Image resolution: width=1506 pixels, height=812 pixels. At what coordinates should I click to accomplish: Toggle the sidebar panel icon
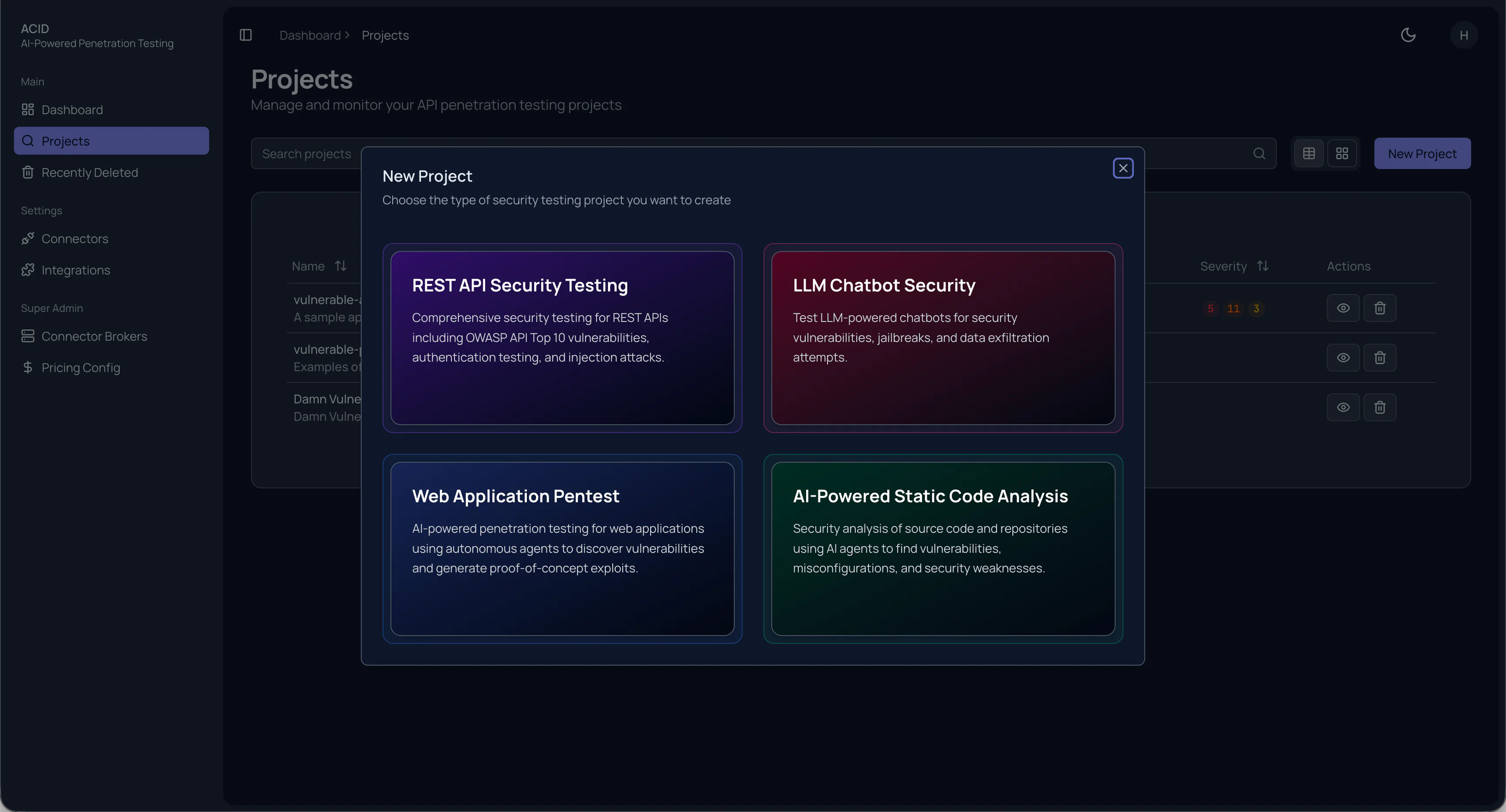[x=245, y=35]
